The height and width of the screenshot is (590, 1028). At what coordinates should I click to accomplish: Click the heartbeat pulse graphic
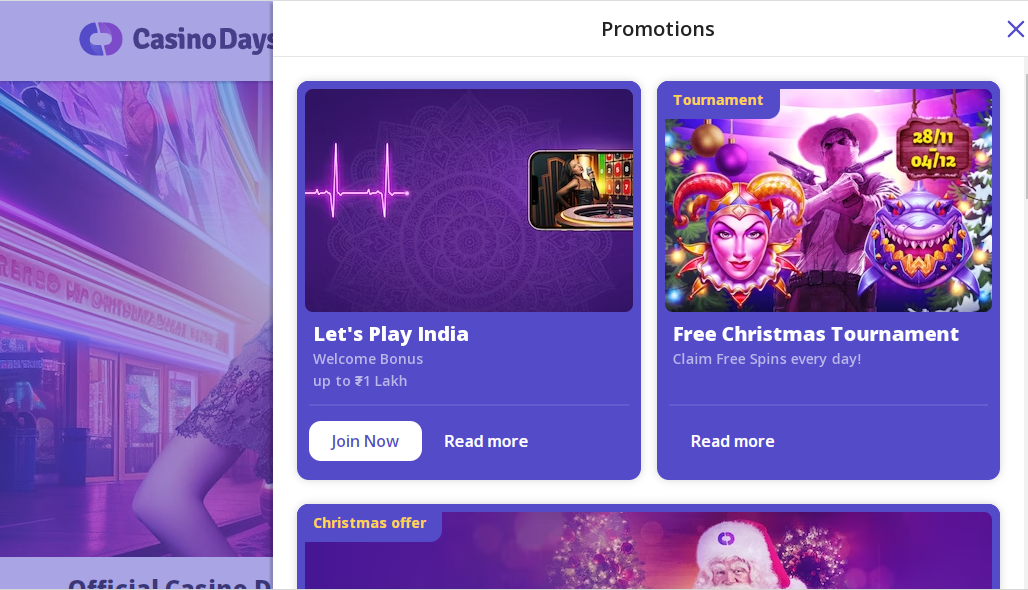tap(357, 182)
